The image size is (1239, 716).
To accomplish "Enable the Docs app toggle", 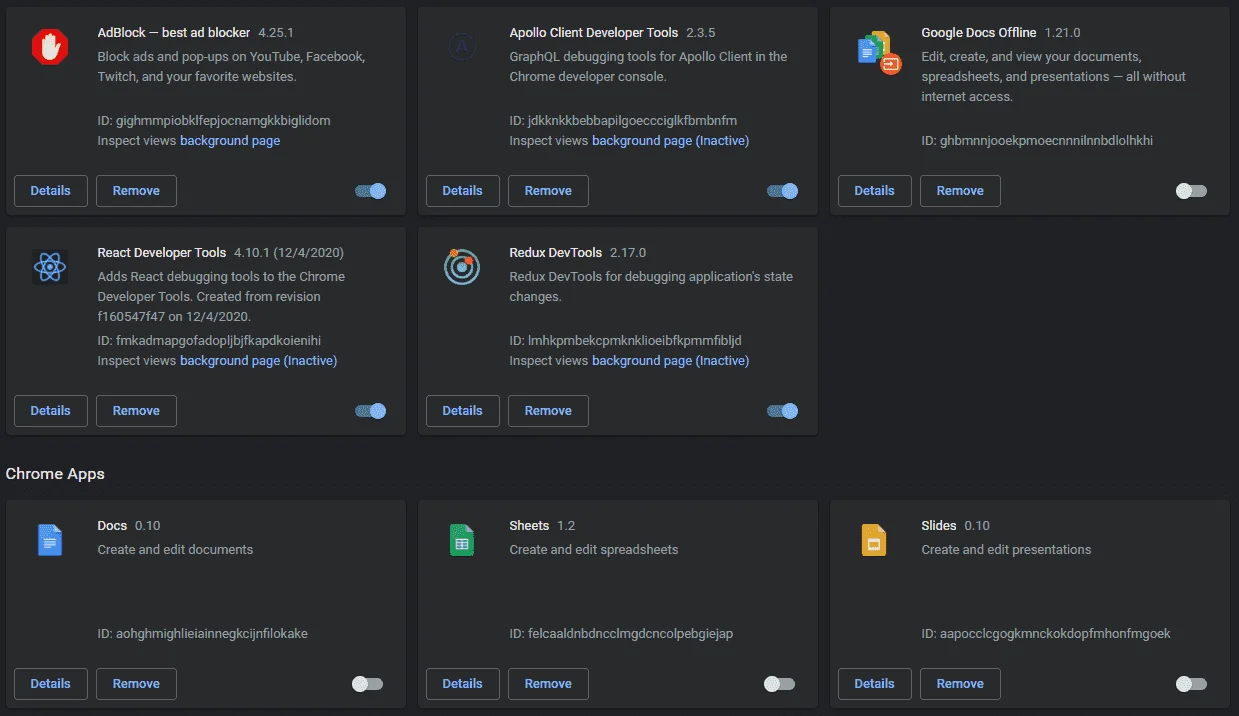I will click(x=368, y=684).
